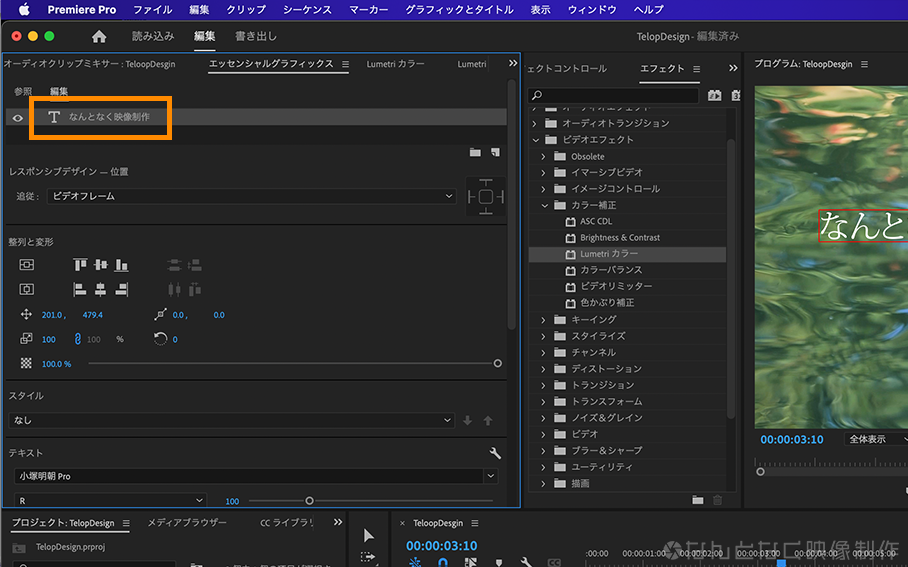Open the 全体表示 zoom dropdown in Program monitor
The height and width of the screenshot is (567, 908).
click(x=876, y=440)
